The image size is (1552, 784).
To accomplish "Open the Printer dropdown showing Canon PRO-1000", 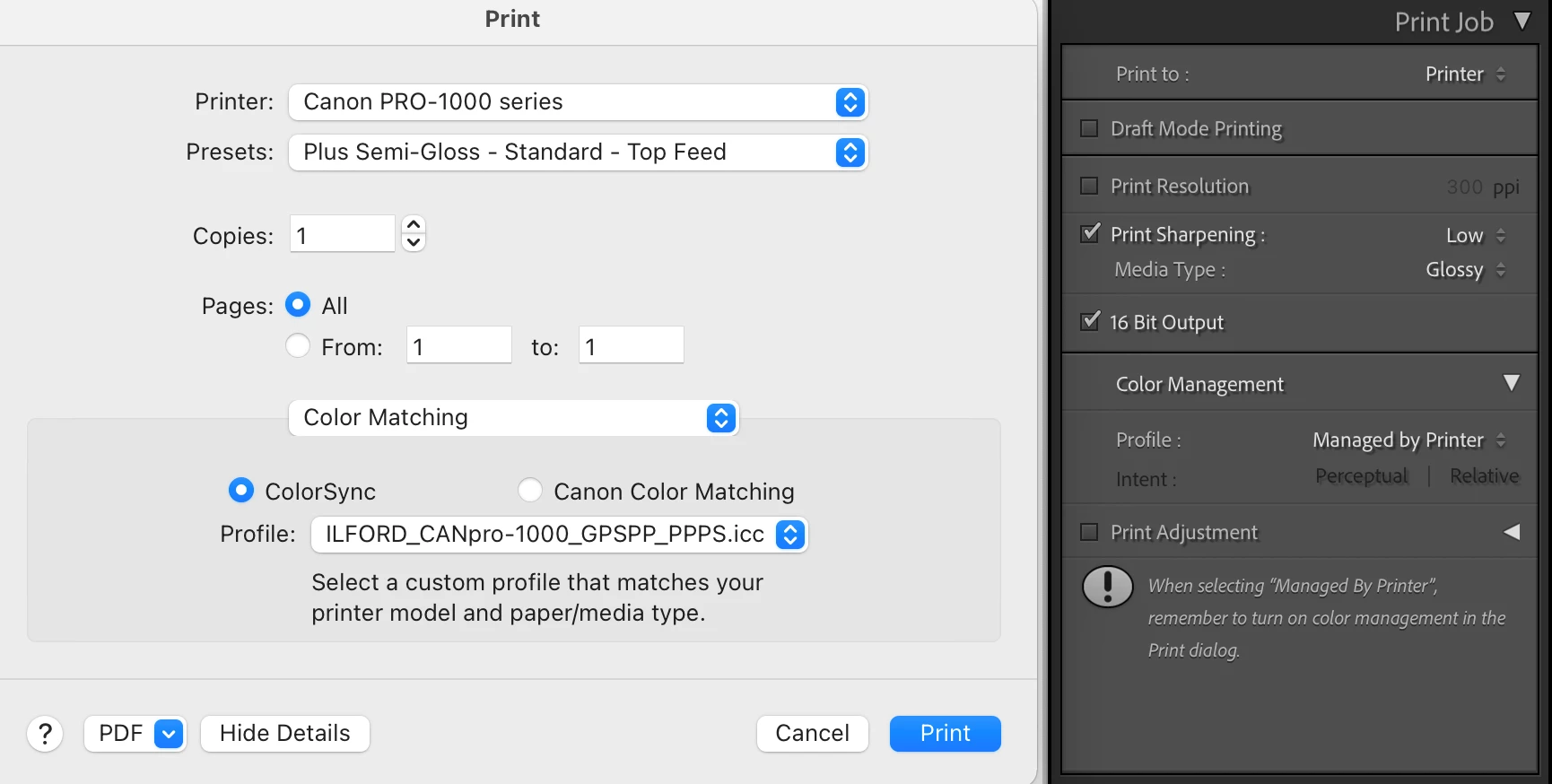I will click(x=578, y=102).
